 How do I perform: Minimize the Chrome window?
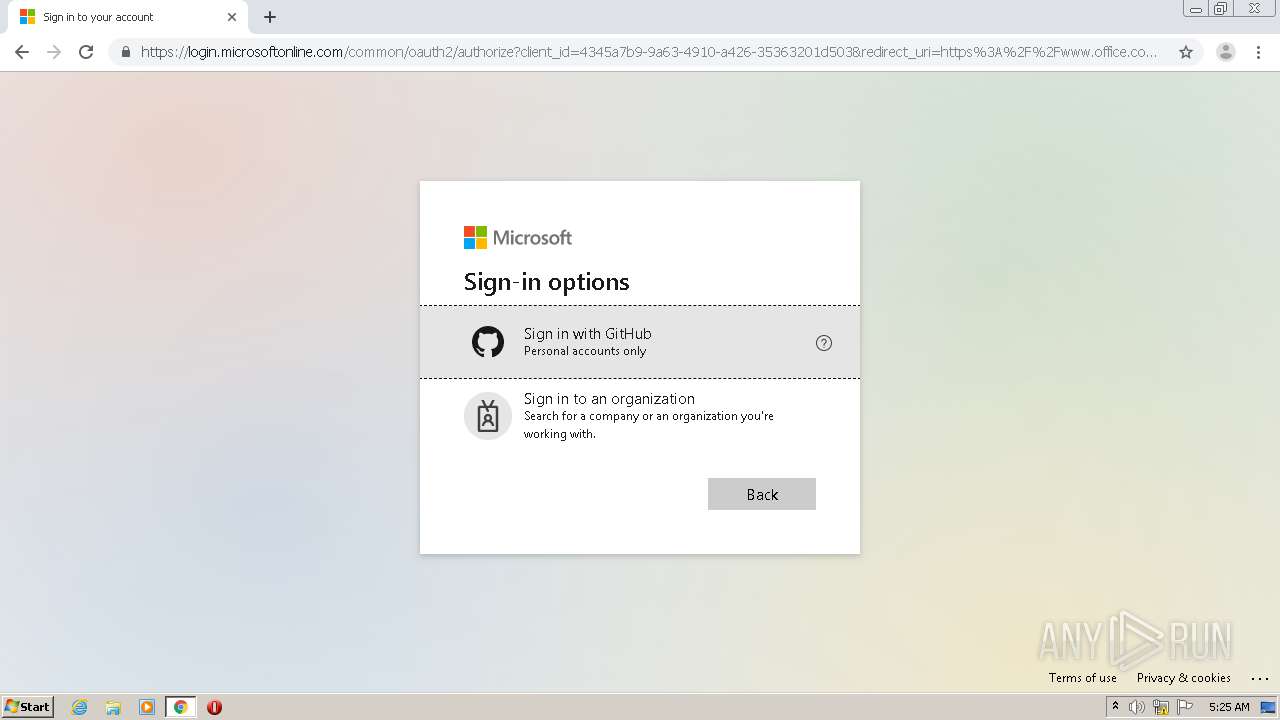point(1196,8)
